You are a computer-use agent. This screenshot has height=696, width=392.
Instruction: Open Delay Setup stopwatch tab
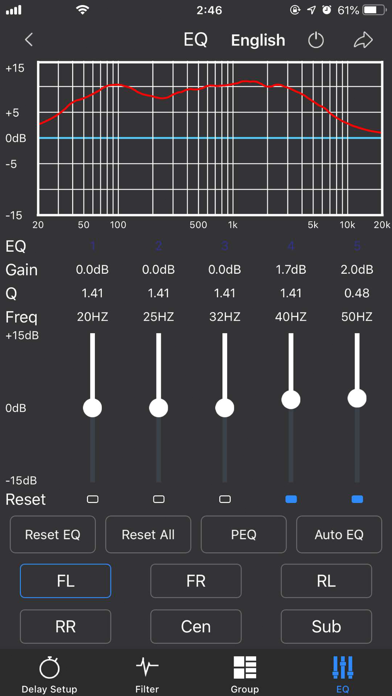(49, 674)
